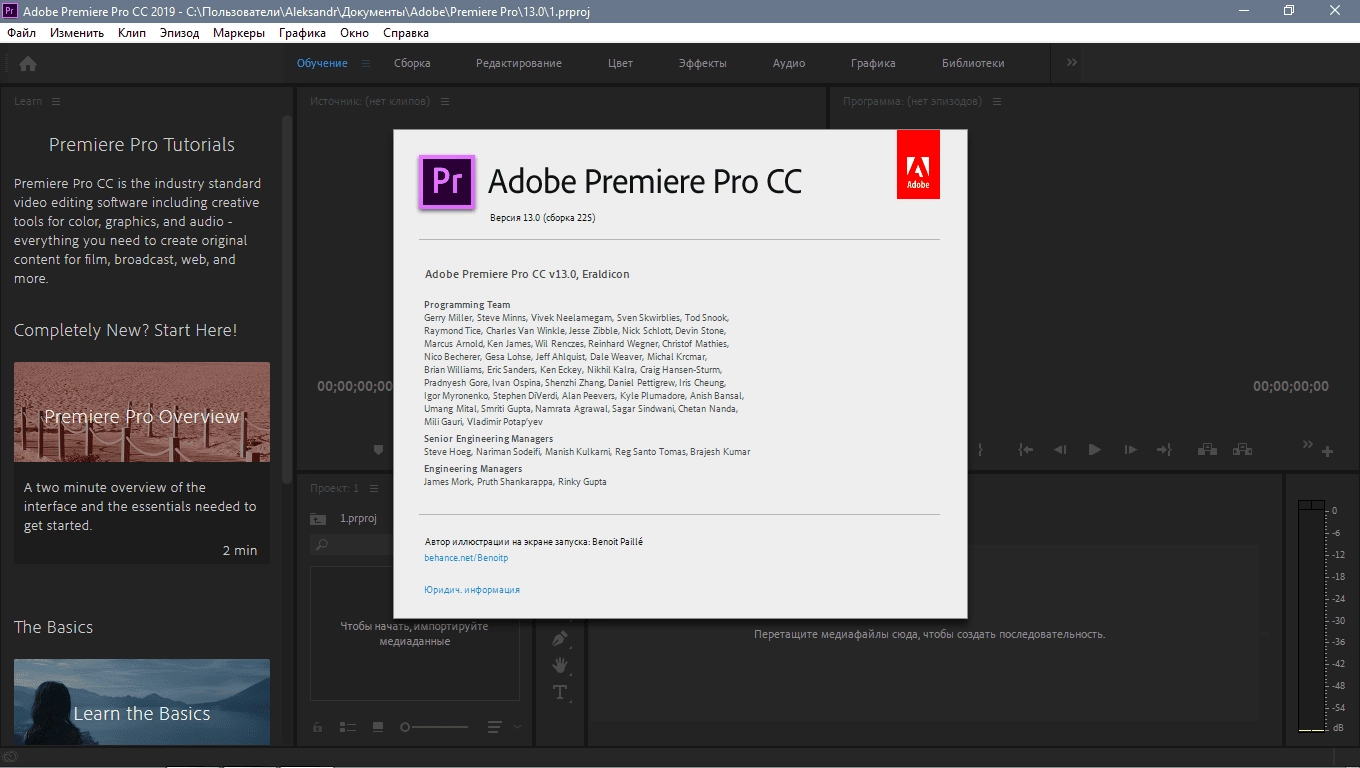Click the status bar icon at bottom-left
The image size is (1360, 768).
(x=11, y=757)
